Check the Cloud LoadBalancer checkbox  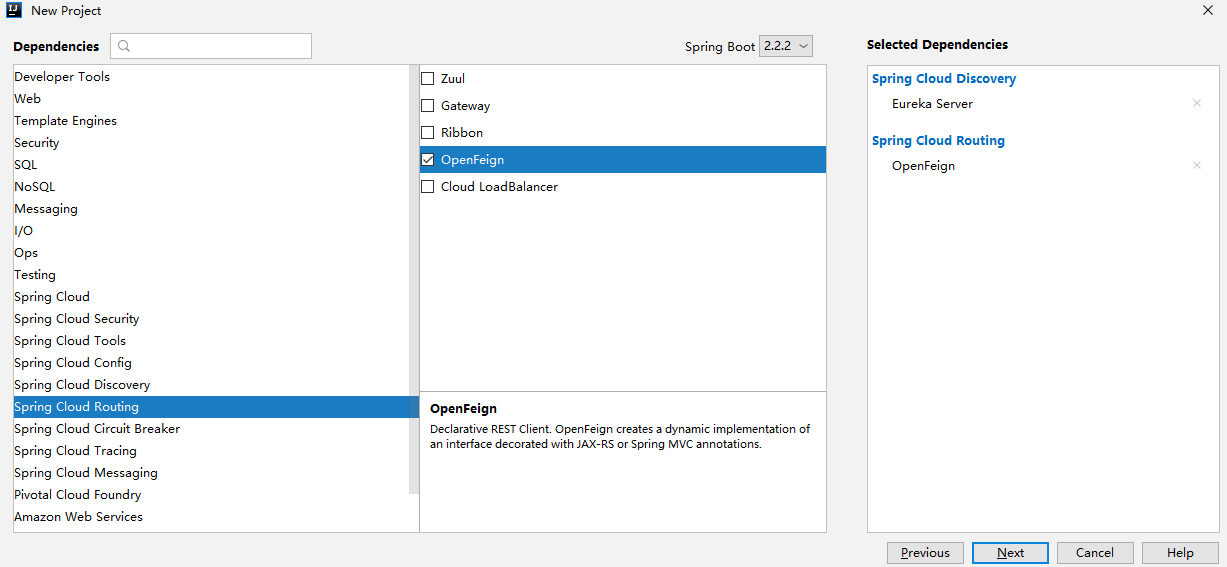(x=428, y=187)
